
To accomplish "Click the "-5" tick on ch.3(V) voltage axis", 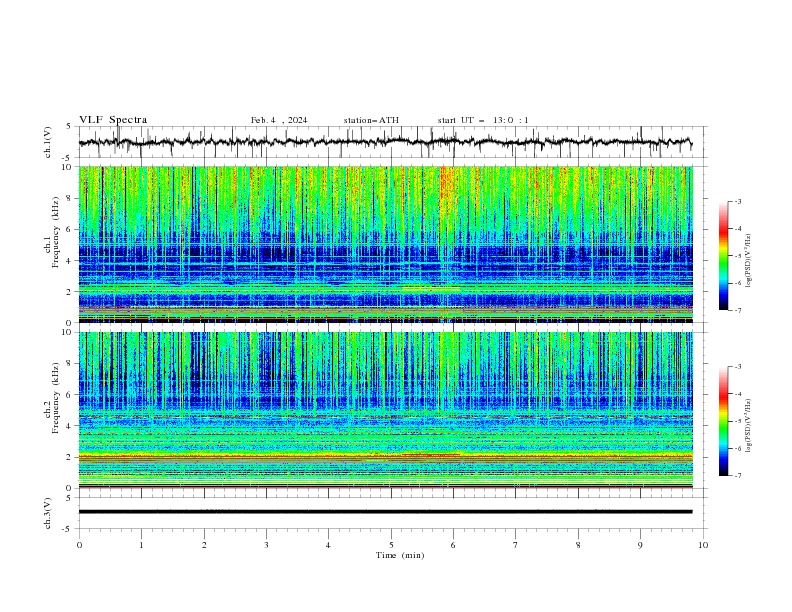I will coord(68,529).
